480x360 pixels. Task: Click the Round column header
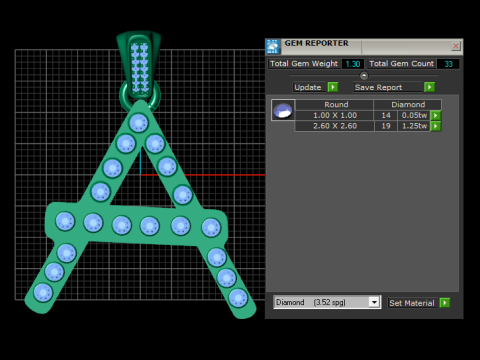335,105
